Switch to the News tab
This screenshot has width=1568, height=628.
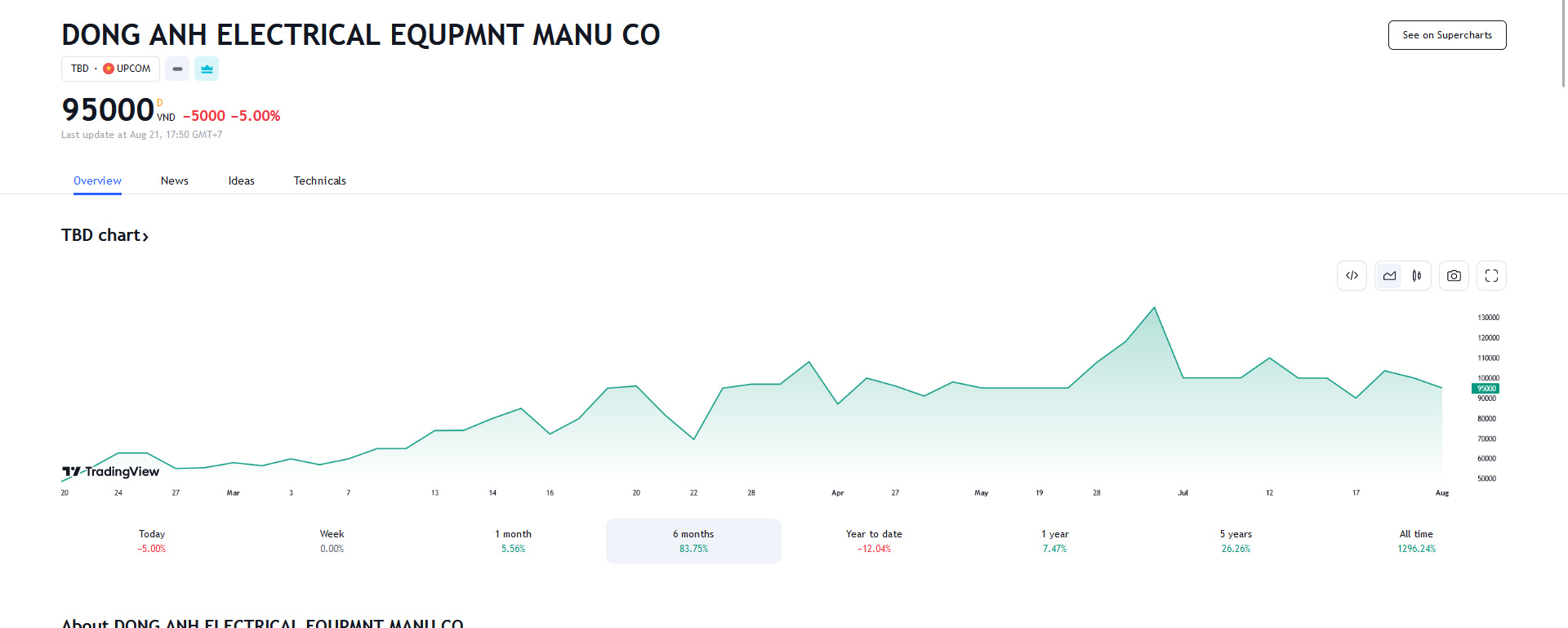[174, 180]
